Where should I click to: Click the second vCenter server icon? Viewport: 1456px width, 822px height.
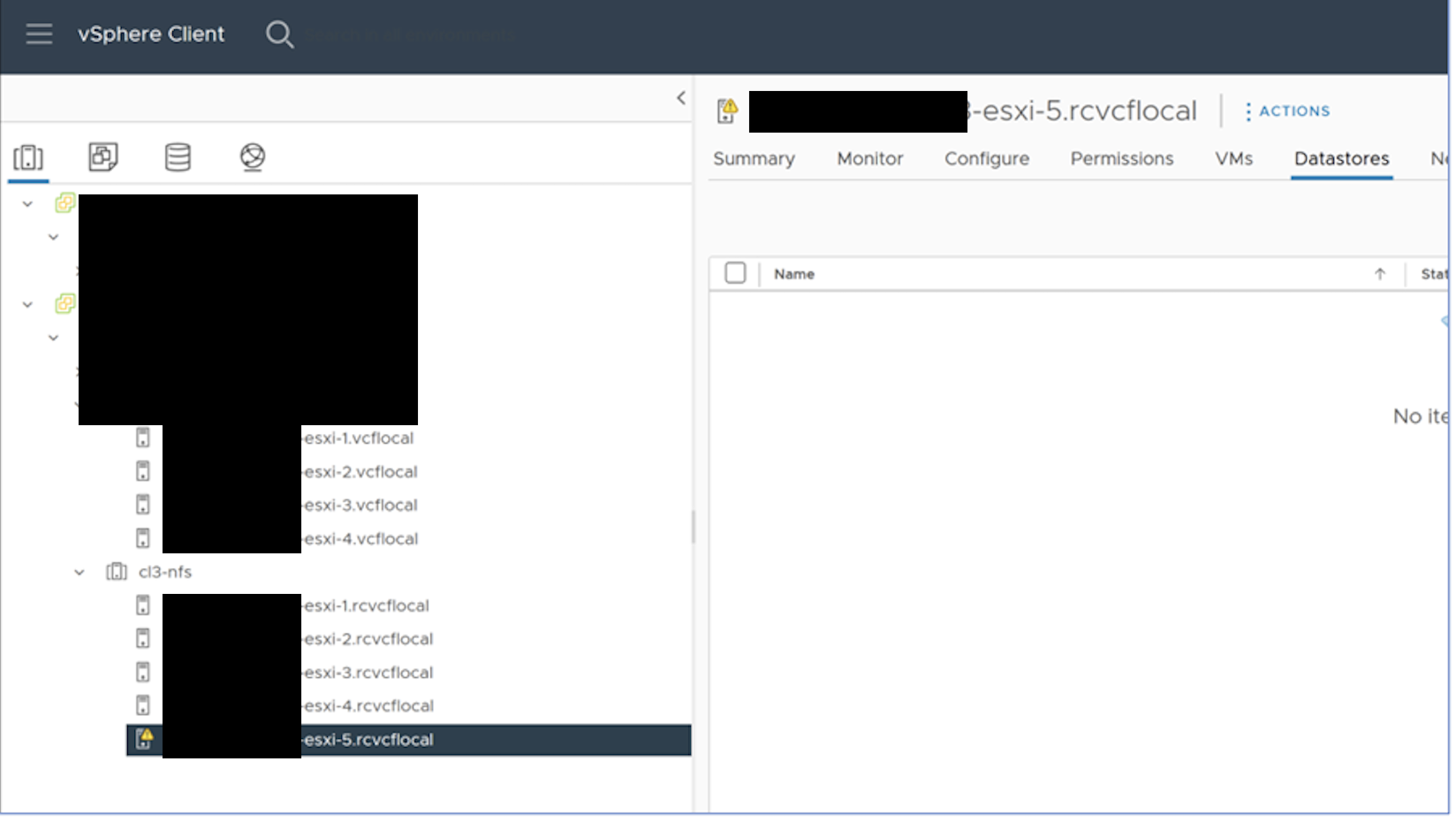click(x=64, y=304)
